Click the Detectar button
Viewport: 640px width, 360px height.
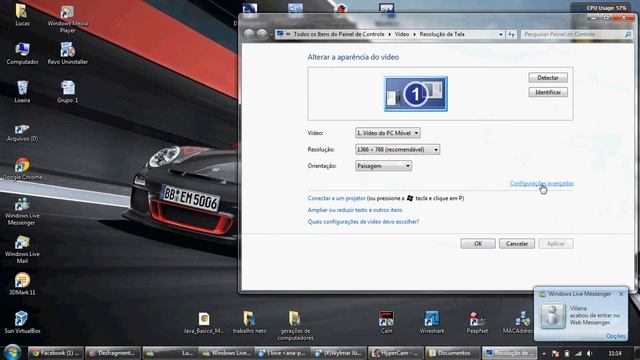click(x=548, y=78)
